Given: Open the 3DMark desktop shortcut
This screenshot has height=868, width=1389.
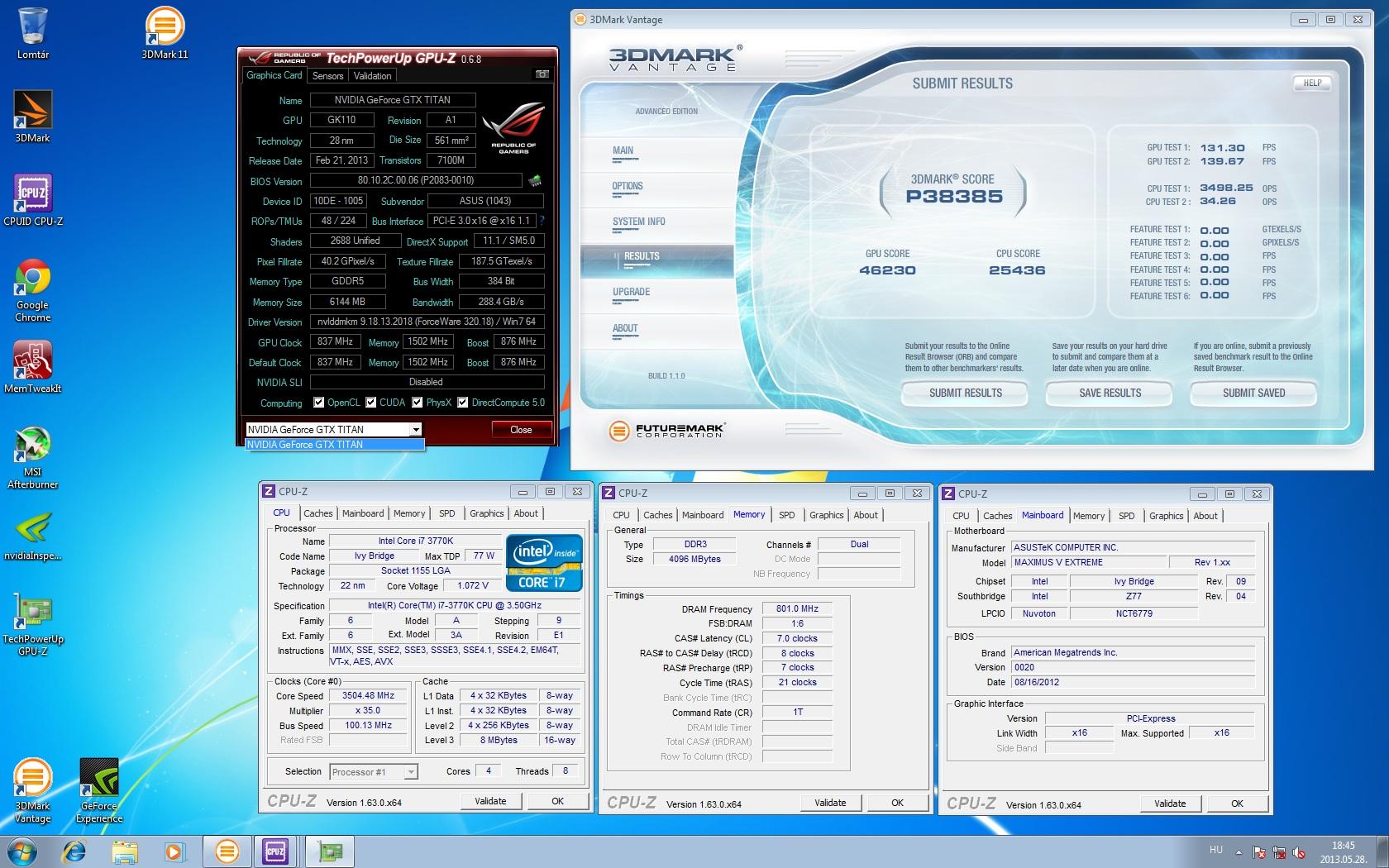Looking at the screenshot, I should tap(33, 116).
